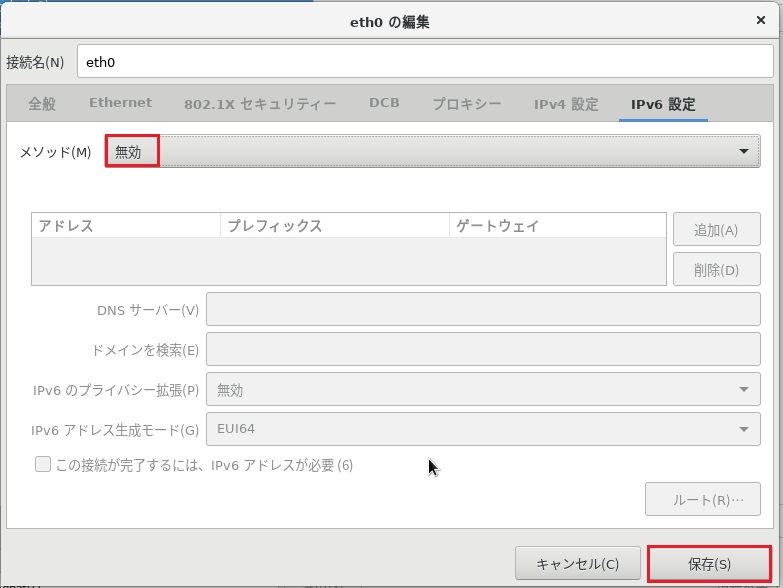Click the ゲートウェイ column header
This screenshot has width=783, height=588.
pos(558,226)
